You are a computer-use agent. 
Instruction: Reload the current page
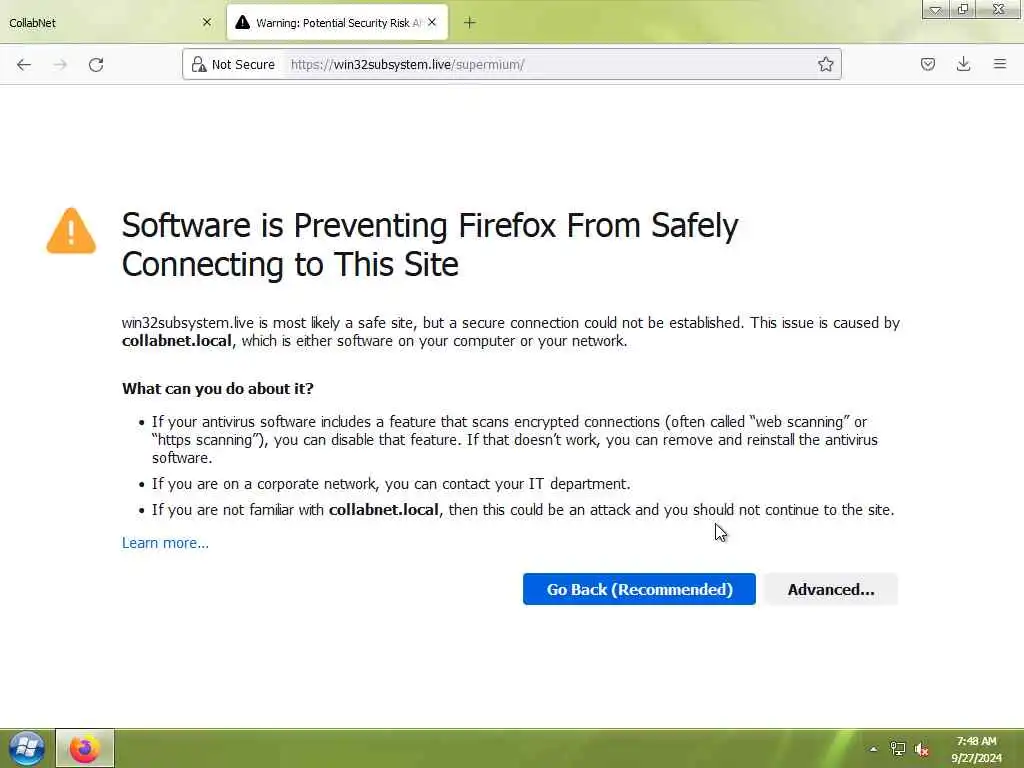[x=96, y=64]
